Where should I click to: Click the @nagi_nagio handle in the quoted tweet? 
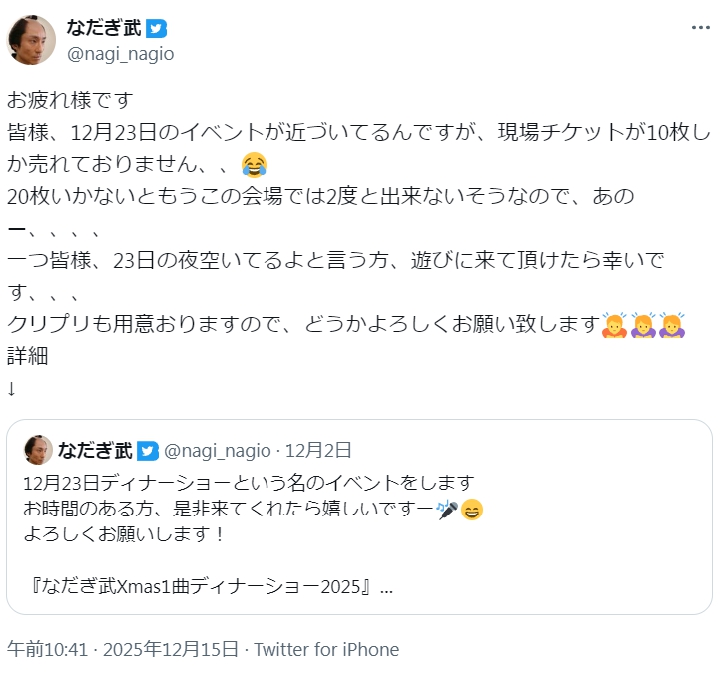[x=216, y=450]
